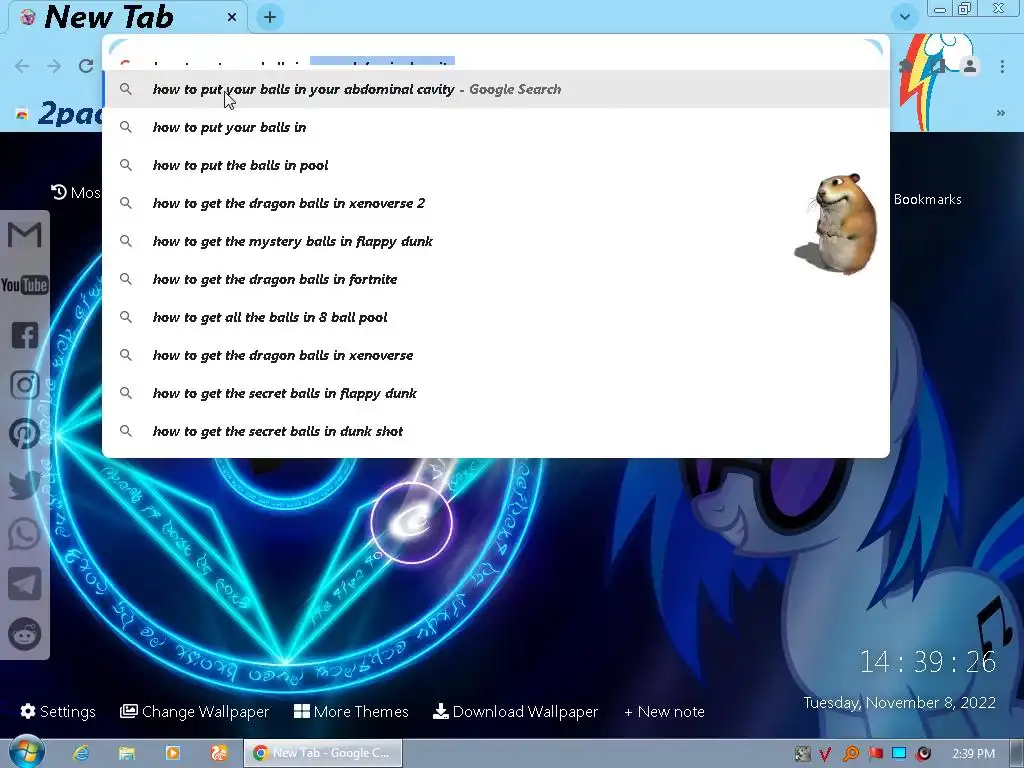Open the Telegram sidebar shortcut
The image size is (1024, 768).
[x=25, y=584]
